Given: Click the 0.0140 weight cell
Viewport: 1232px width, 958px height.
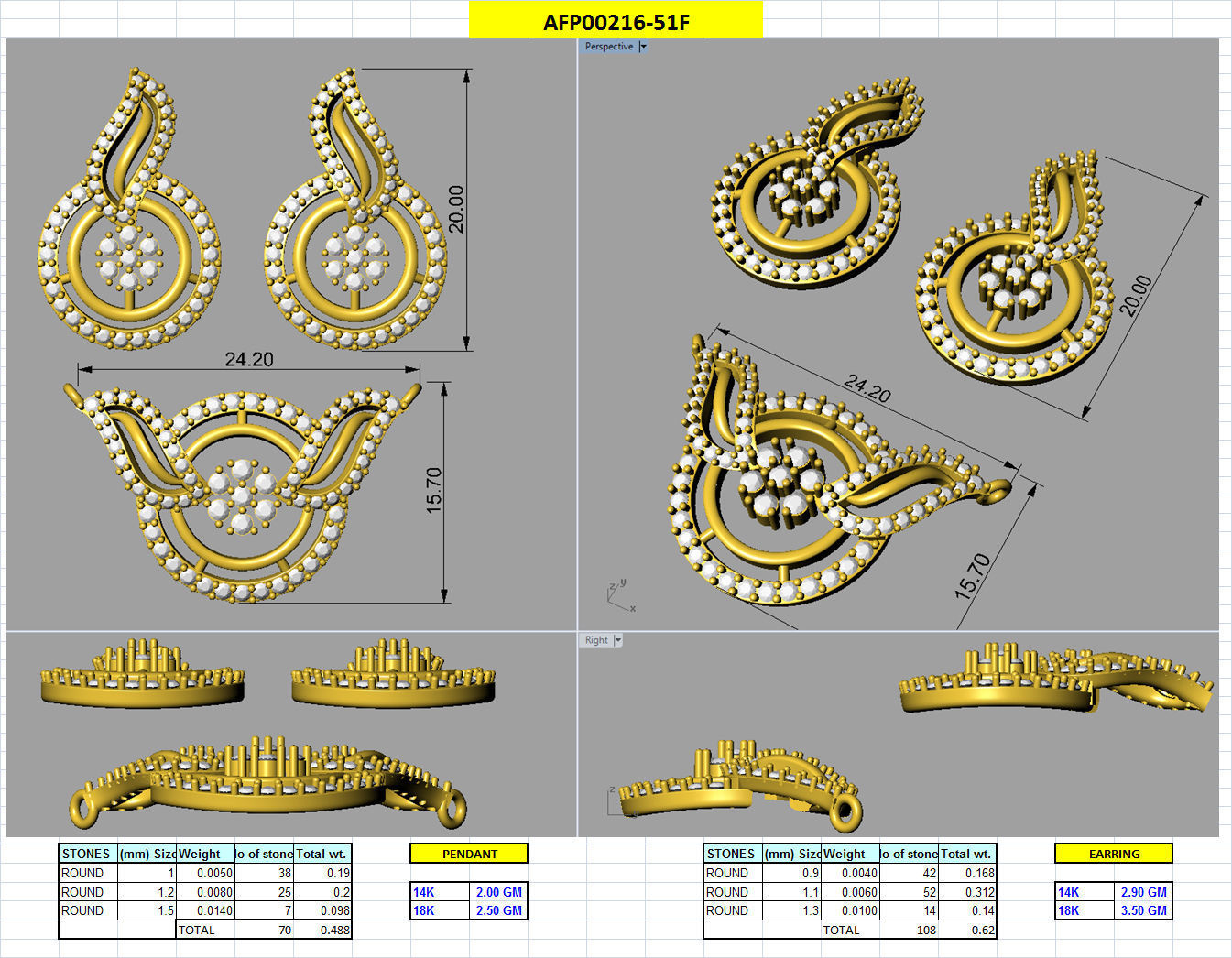Looking at the screenshot, I should click(205, 910).
